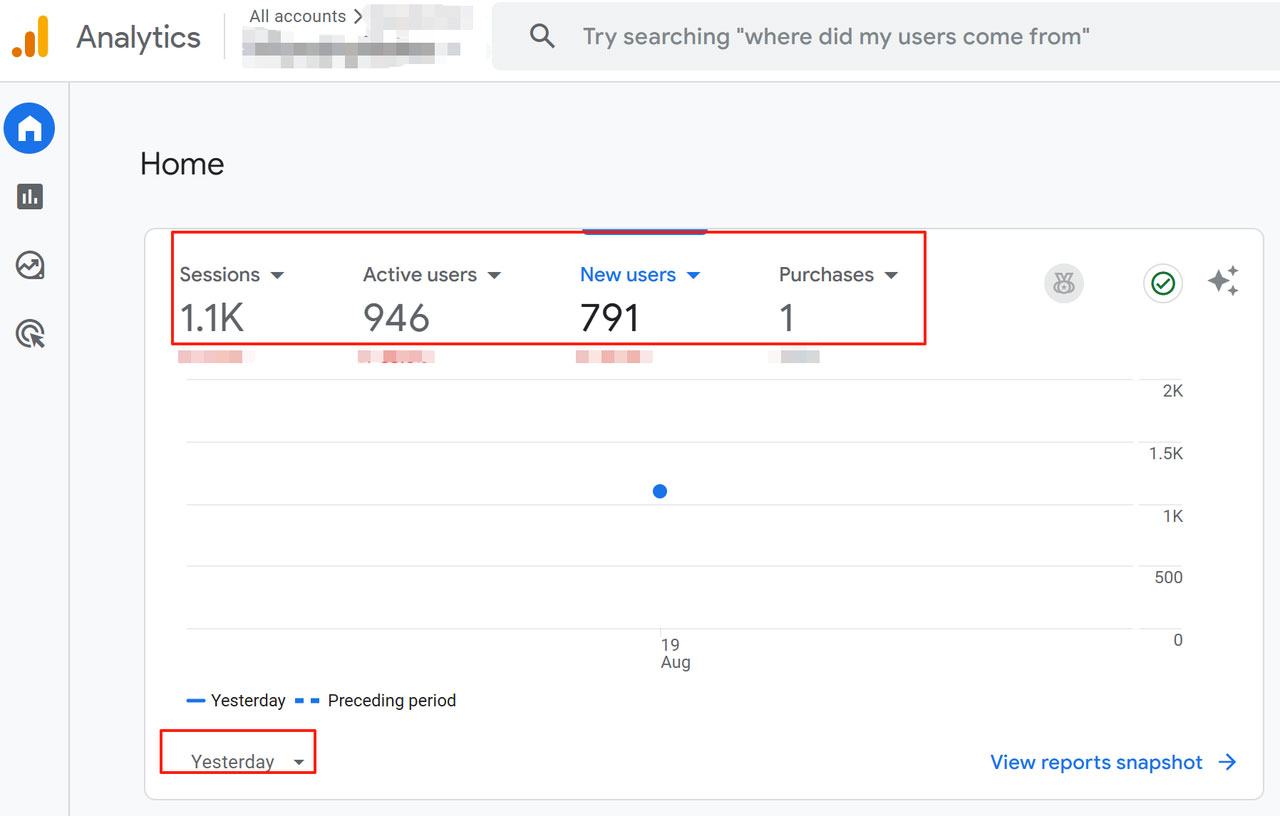
Task: Open Advertising from the sidebar cursor icon
Action: tap(30, 334)
